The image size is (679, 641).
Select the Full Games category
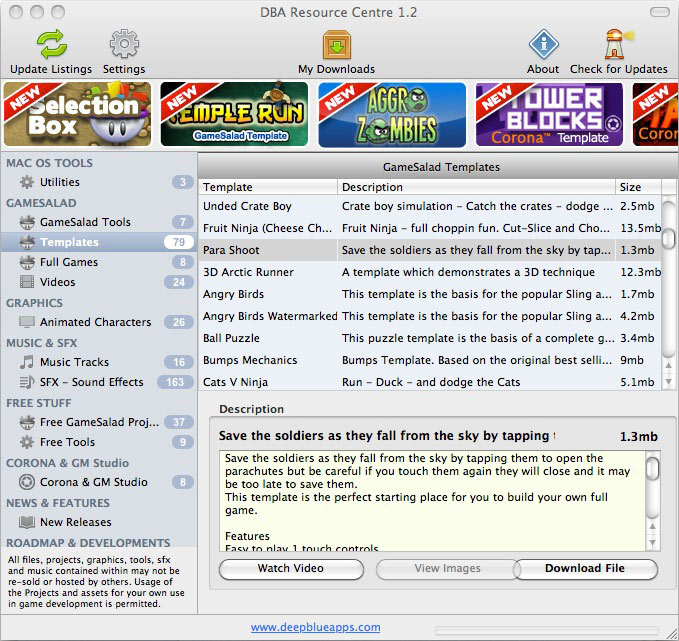98,262
